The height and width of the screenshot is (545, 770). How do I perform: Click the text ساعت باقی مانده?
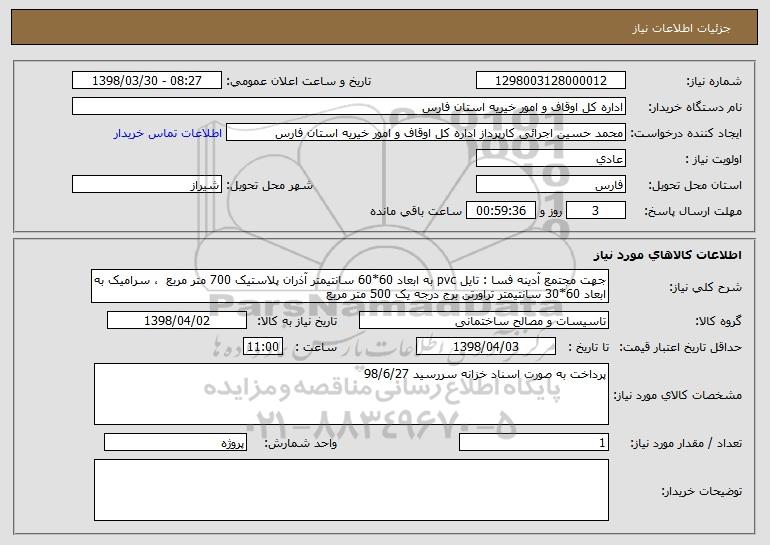coord(416,211)
